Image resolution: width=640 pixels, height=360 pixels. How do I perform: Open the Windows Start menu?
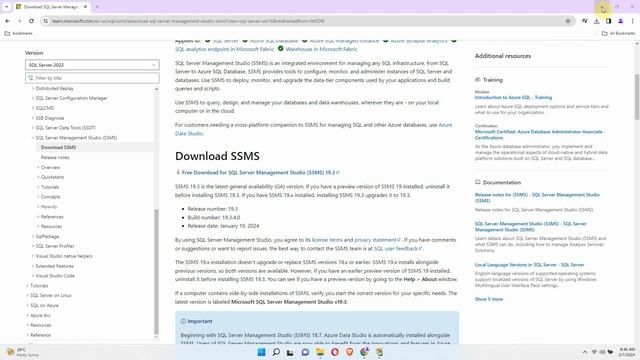click(x=262, y=352)
